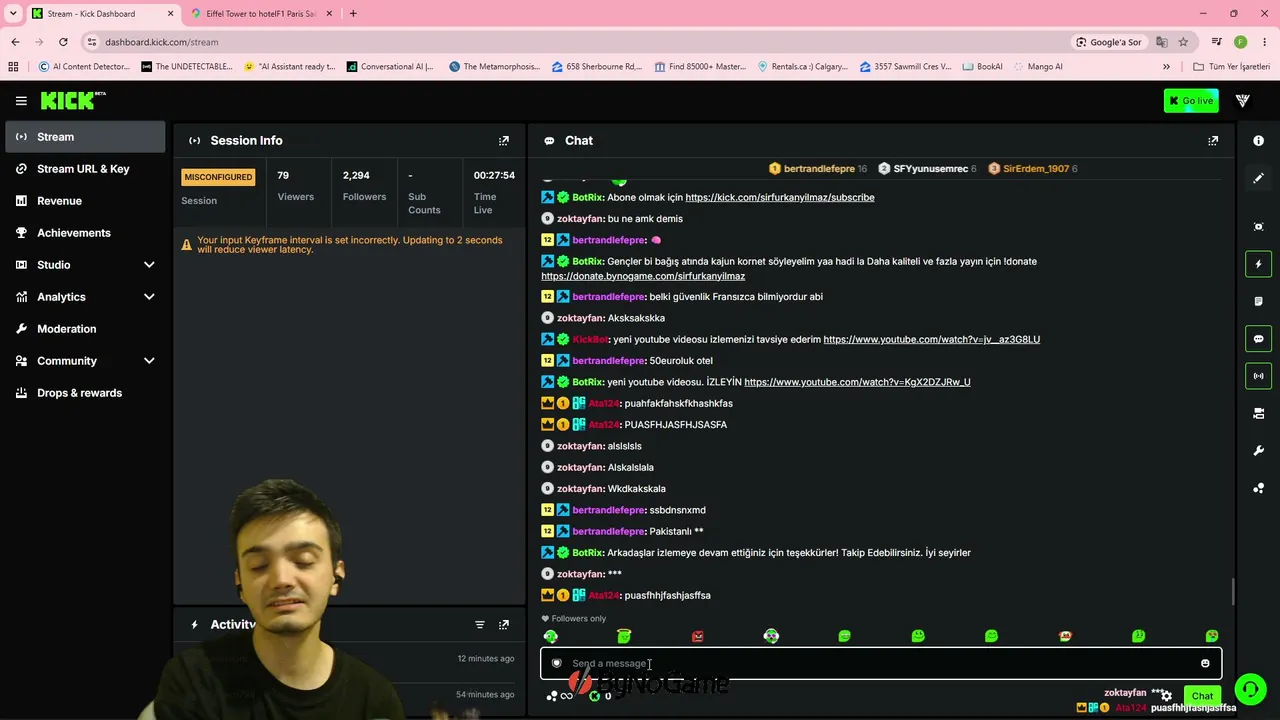Pop out the Session Info panel

504,141
